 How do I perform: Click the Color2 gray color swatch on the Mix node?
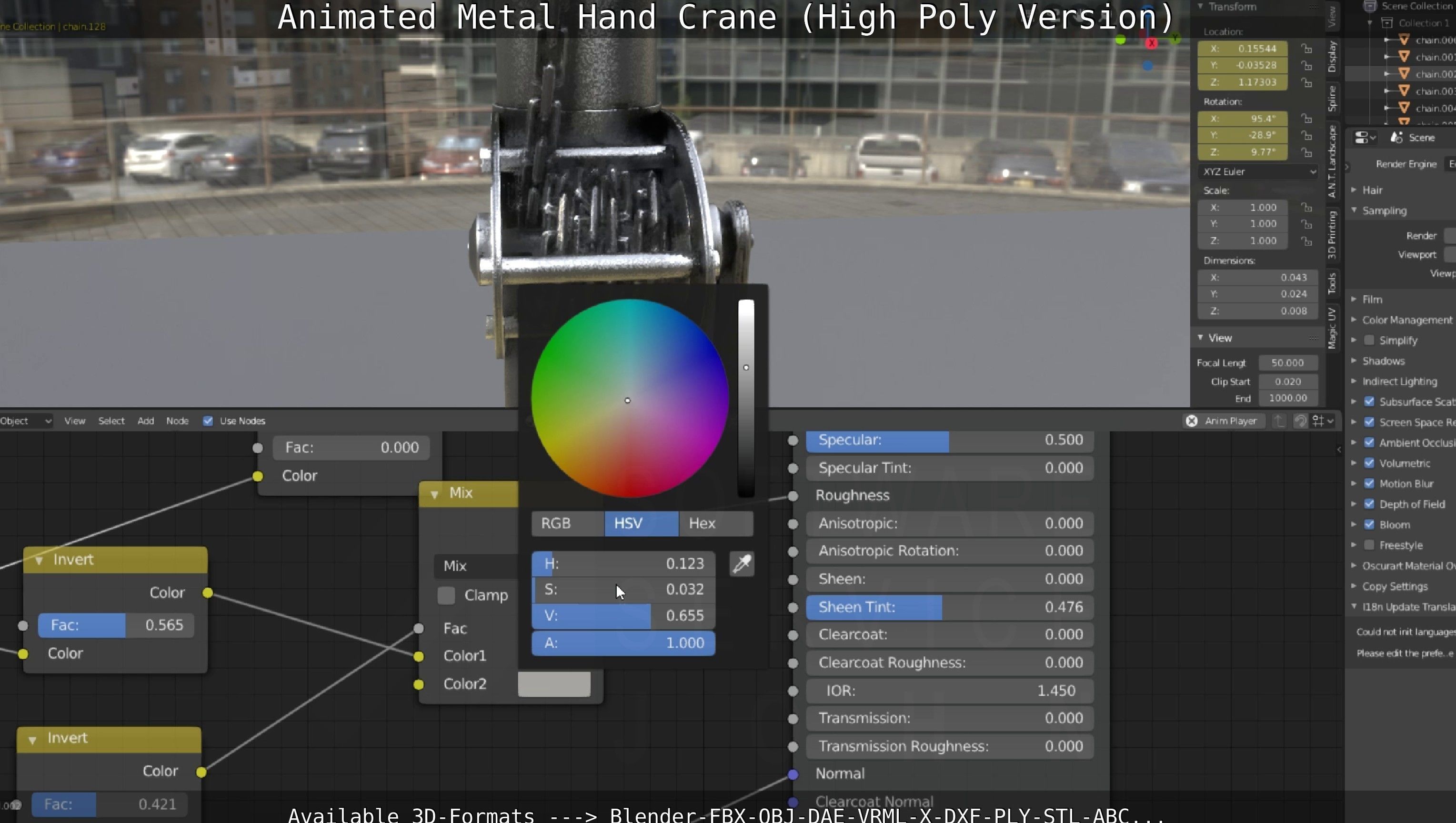click(x=554, y=684)
